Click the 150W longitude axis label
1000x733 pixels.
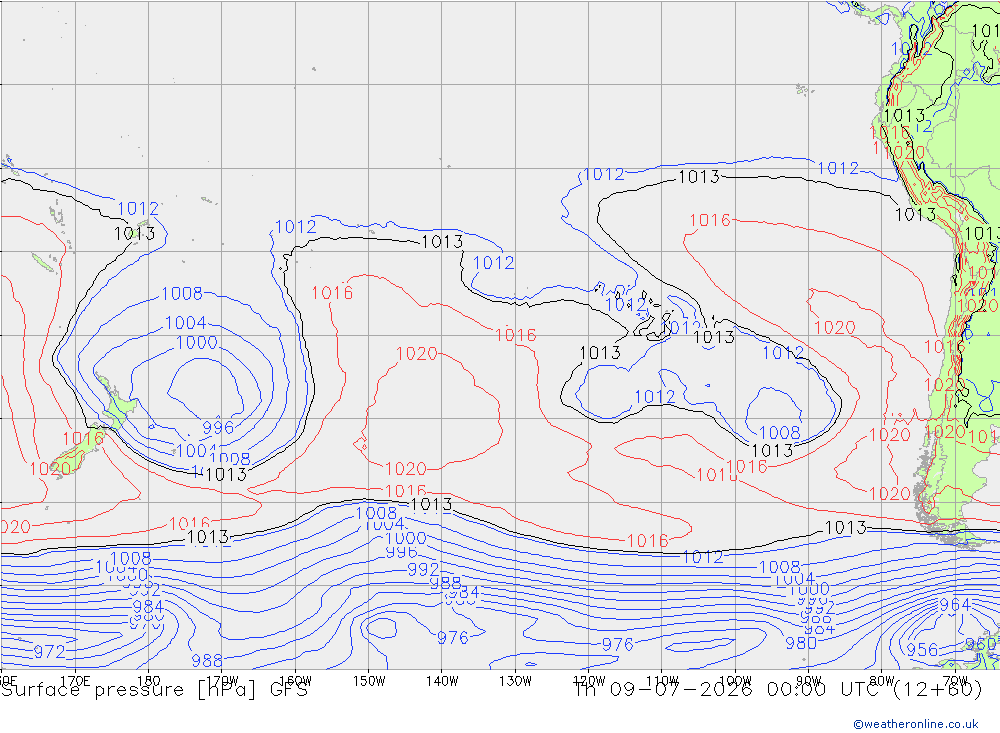[x=369, y=681]
